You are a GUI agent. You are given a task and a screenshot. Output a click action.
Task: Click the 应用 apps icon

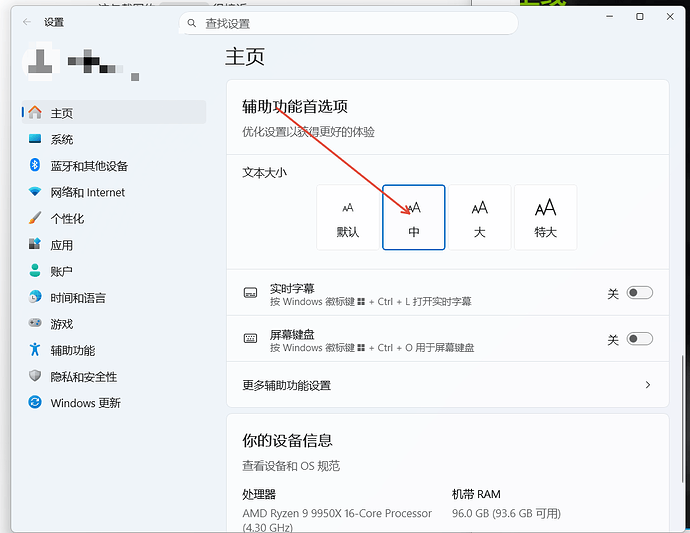[x=35, y=244]
